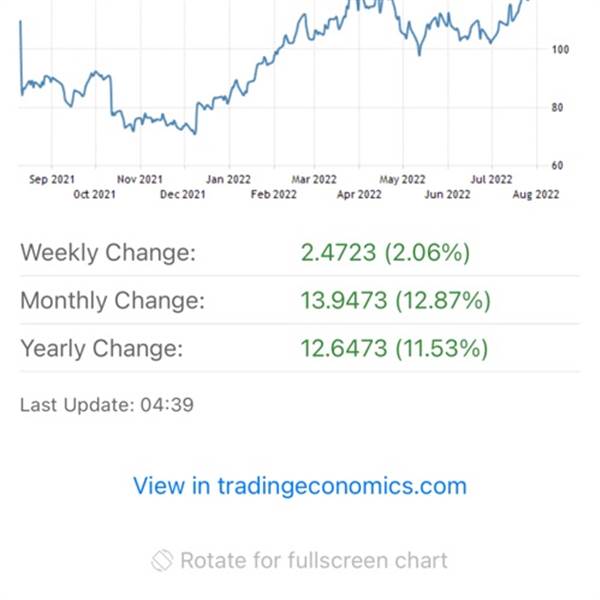Tap the Last Update 04:39 text
The width and height of the screenshot is (600, 600).
tap(107, 405)
